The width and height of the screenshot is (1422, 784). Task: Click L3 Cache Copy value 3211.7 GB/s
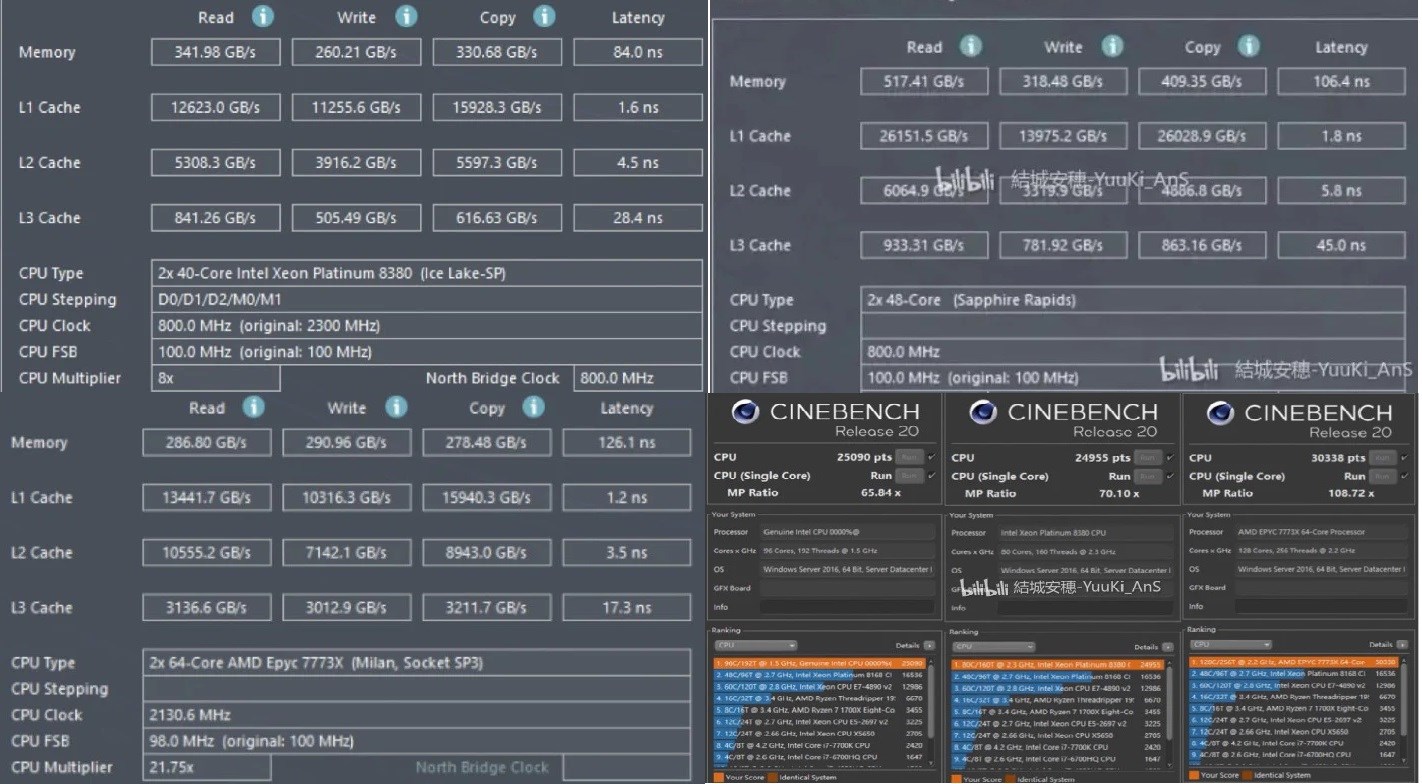pyautogui.click(x=487, y=607)
